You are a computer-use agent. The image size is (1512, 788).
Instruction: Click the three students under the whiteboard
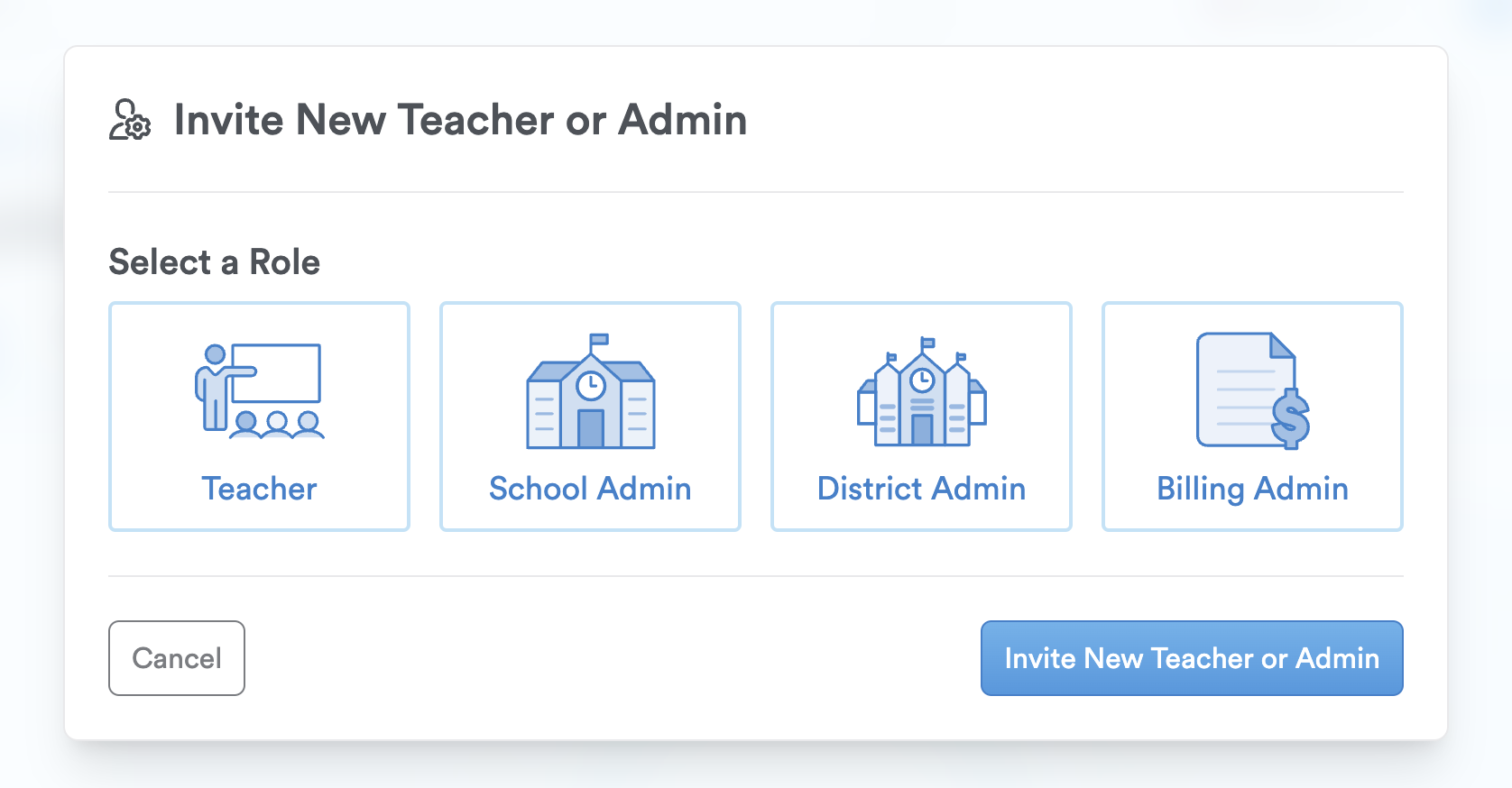click(x=277, y=425)
